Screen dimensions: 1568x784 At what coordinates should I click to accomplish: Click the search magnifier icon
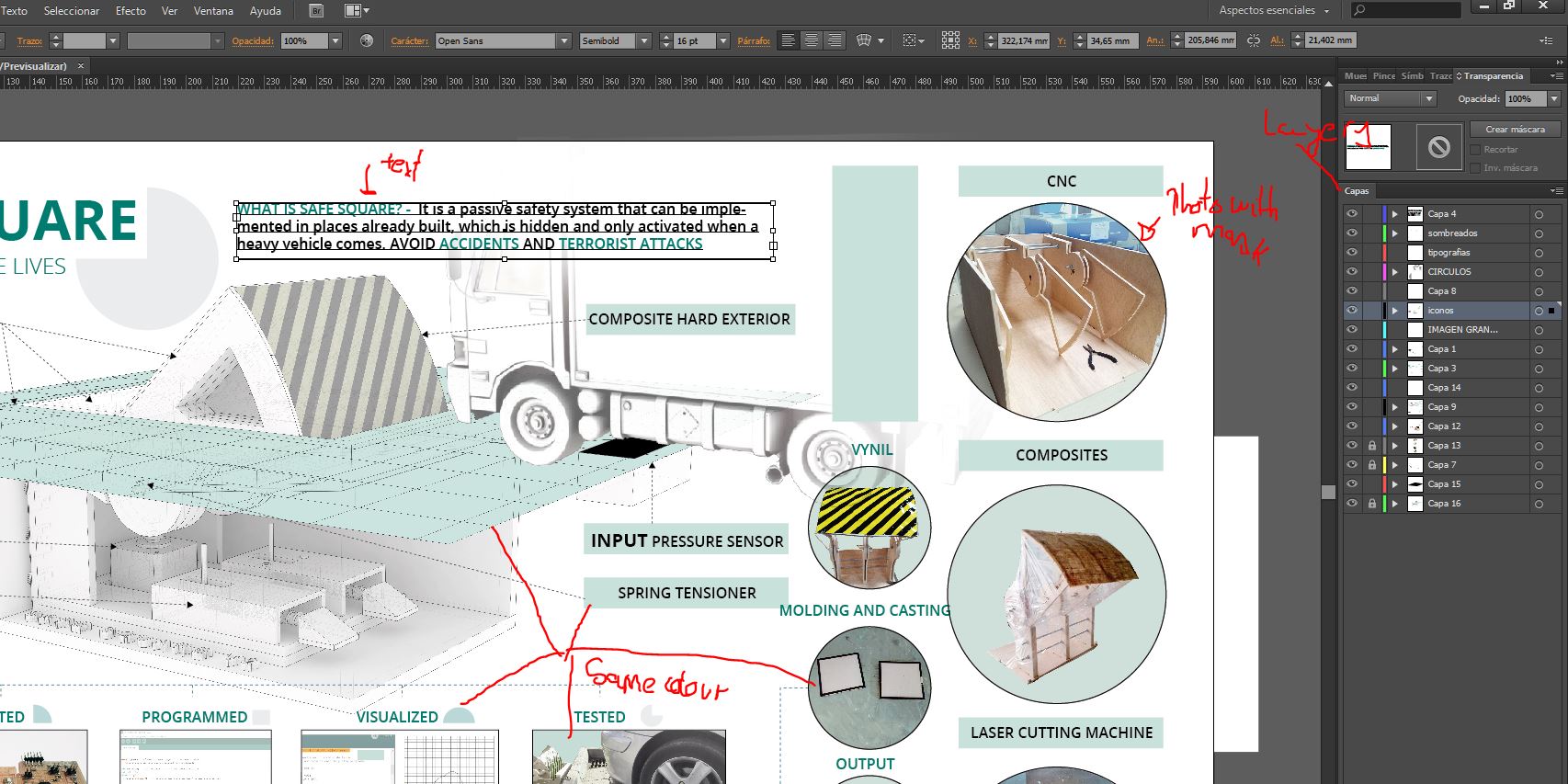[x=1359, y=10]
